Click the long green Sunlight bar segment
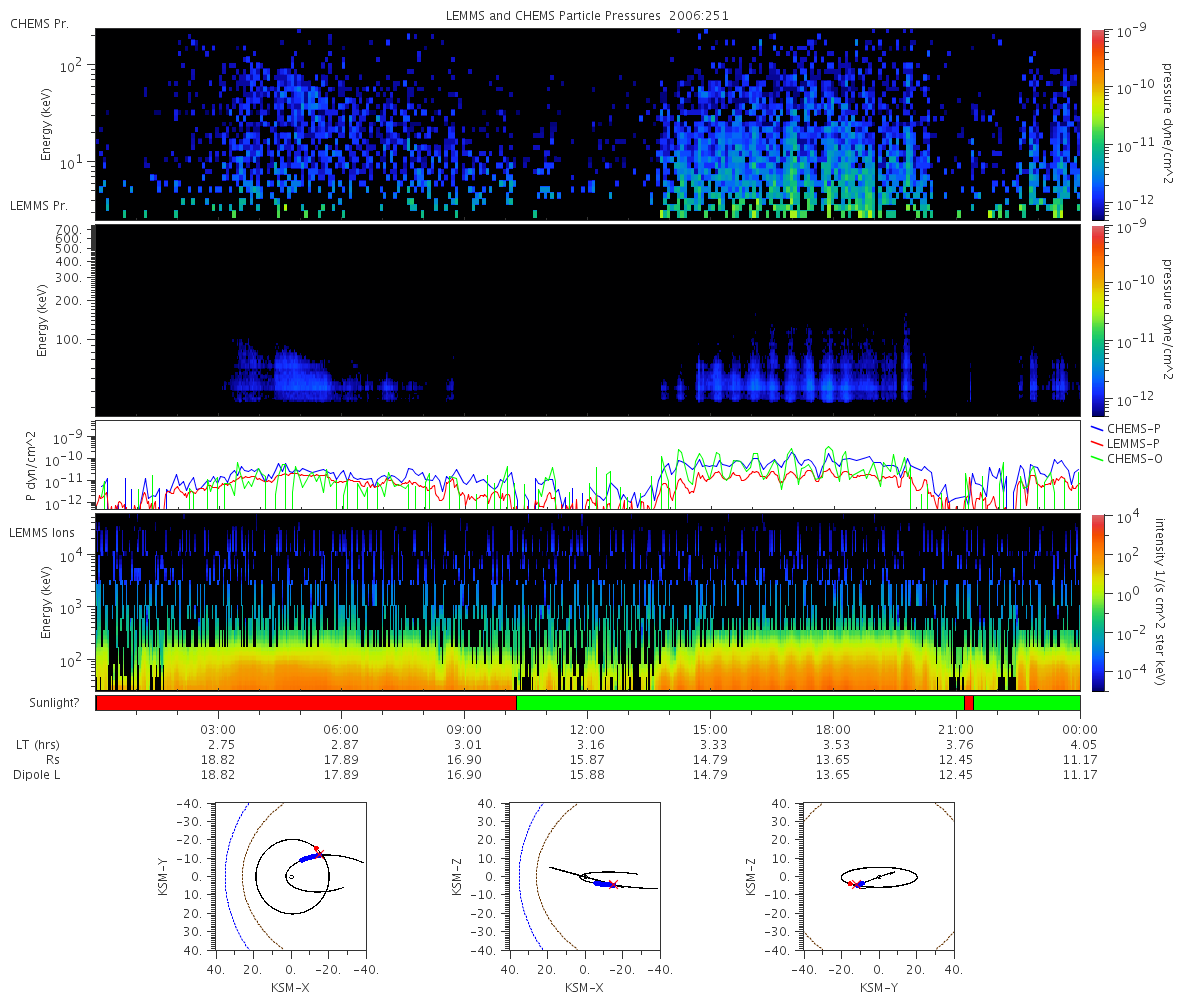The width and height of the screenshot is (1200, 1000). pyautogui.click(x=740, y=703)
